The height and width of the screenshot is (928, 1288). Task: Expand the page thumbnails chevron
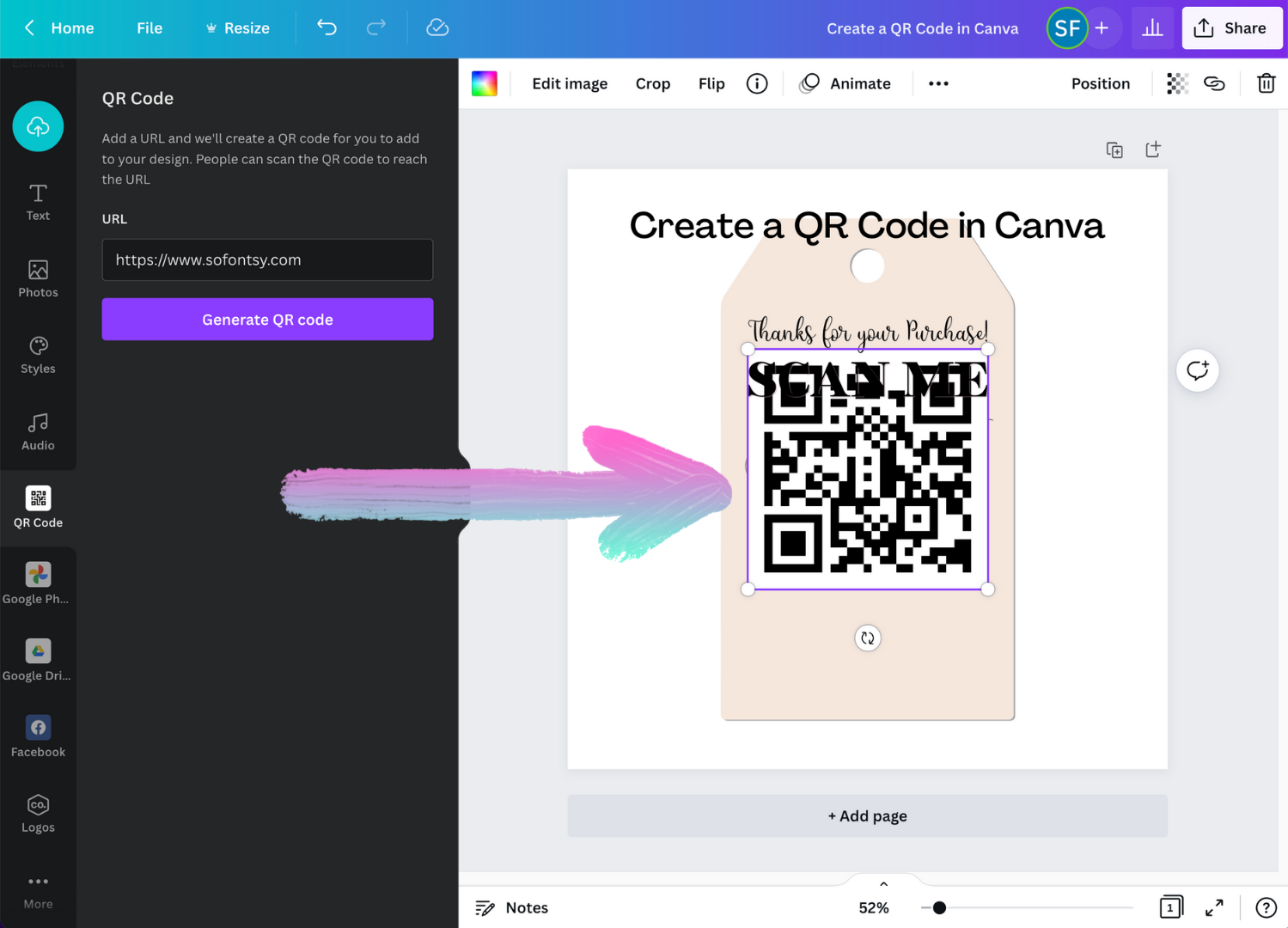[883, 883]
